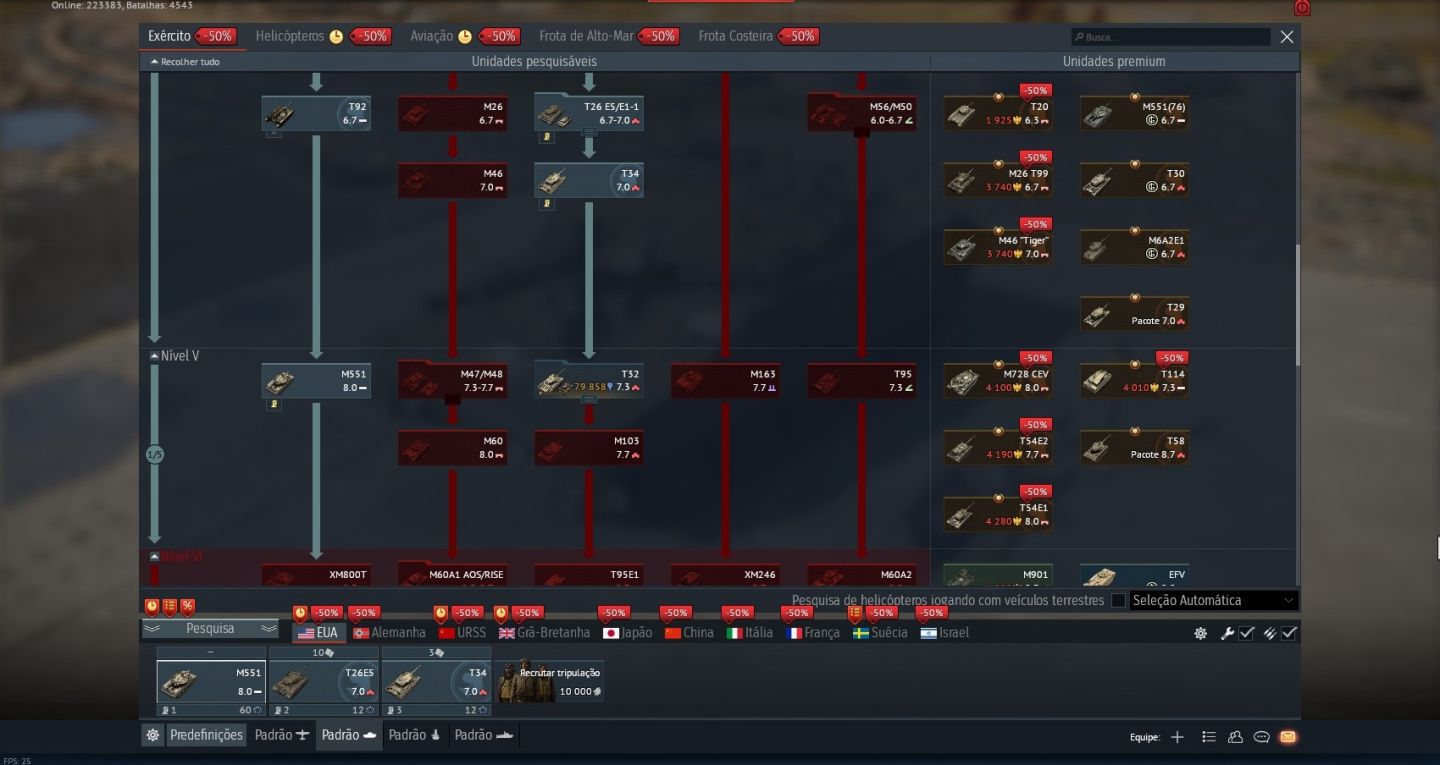Switch to the Helicópteros tab
Image resolution: width=1440 pixels, height=765 pixels.
[290, 36]
